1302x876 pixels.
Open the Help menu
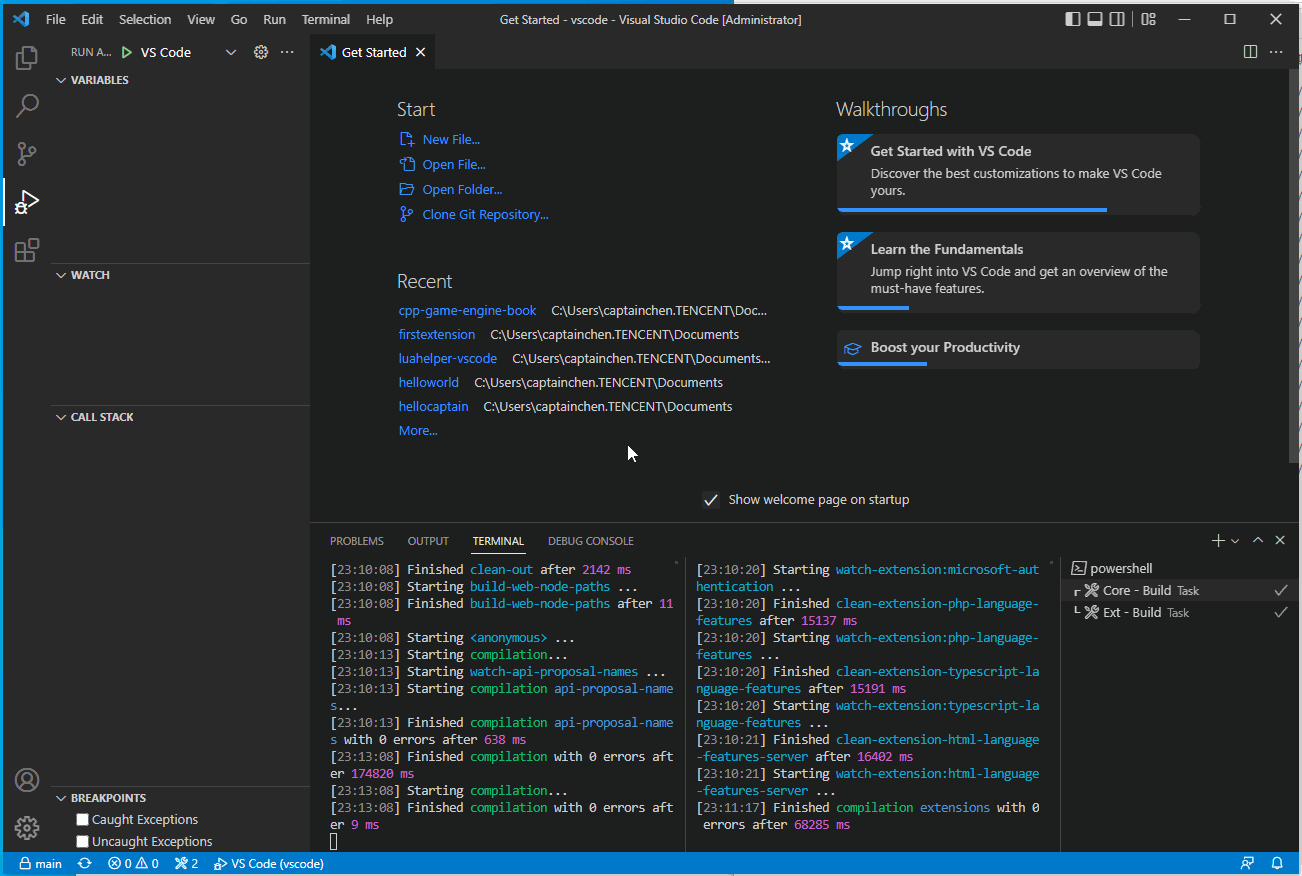[x=380, y=19]
